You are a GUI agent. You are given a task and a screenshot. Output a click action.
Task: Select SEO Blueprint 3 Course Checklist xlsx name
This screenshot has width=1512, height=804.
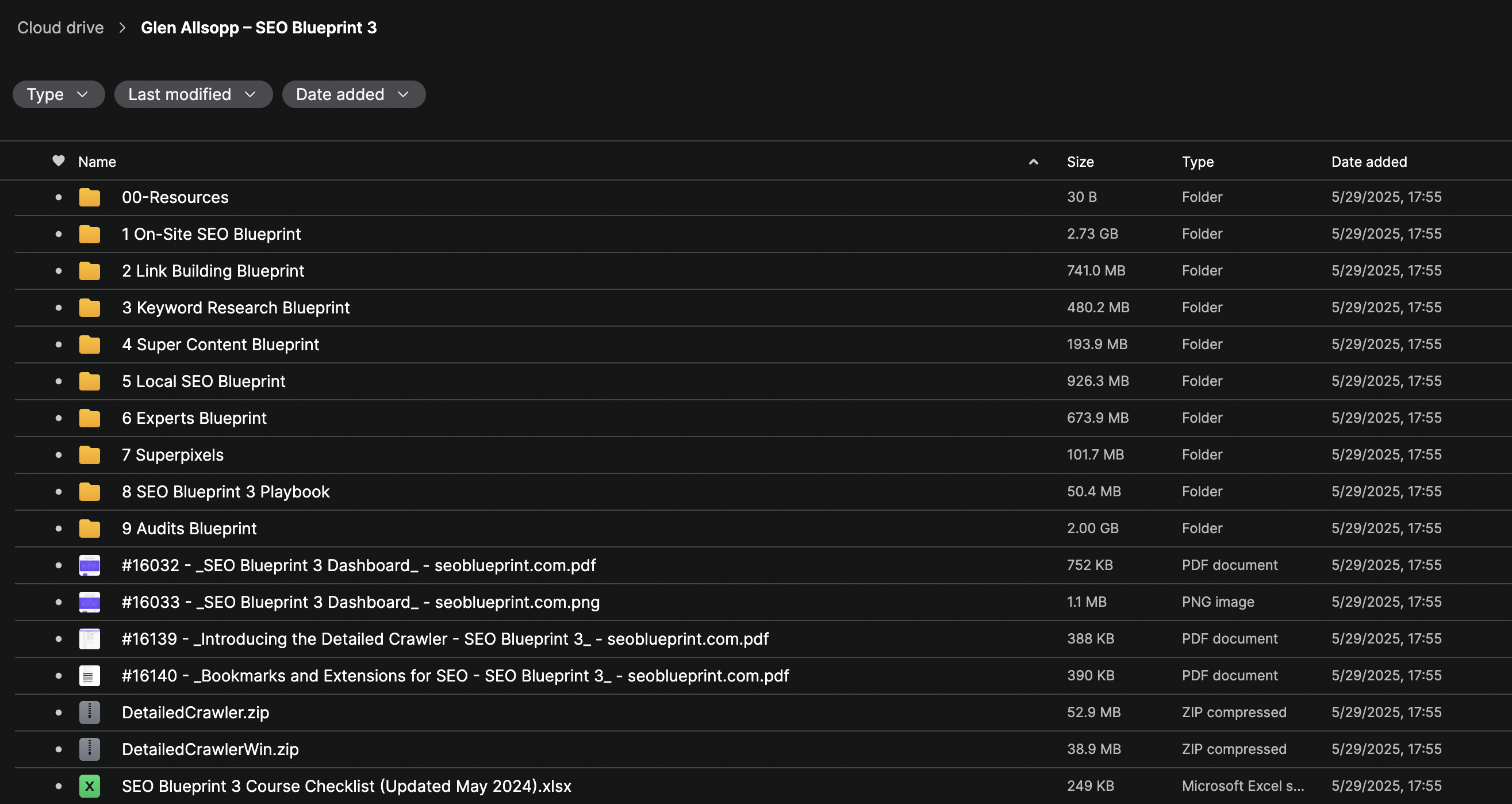pos(347,786)
